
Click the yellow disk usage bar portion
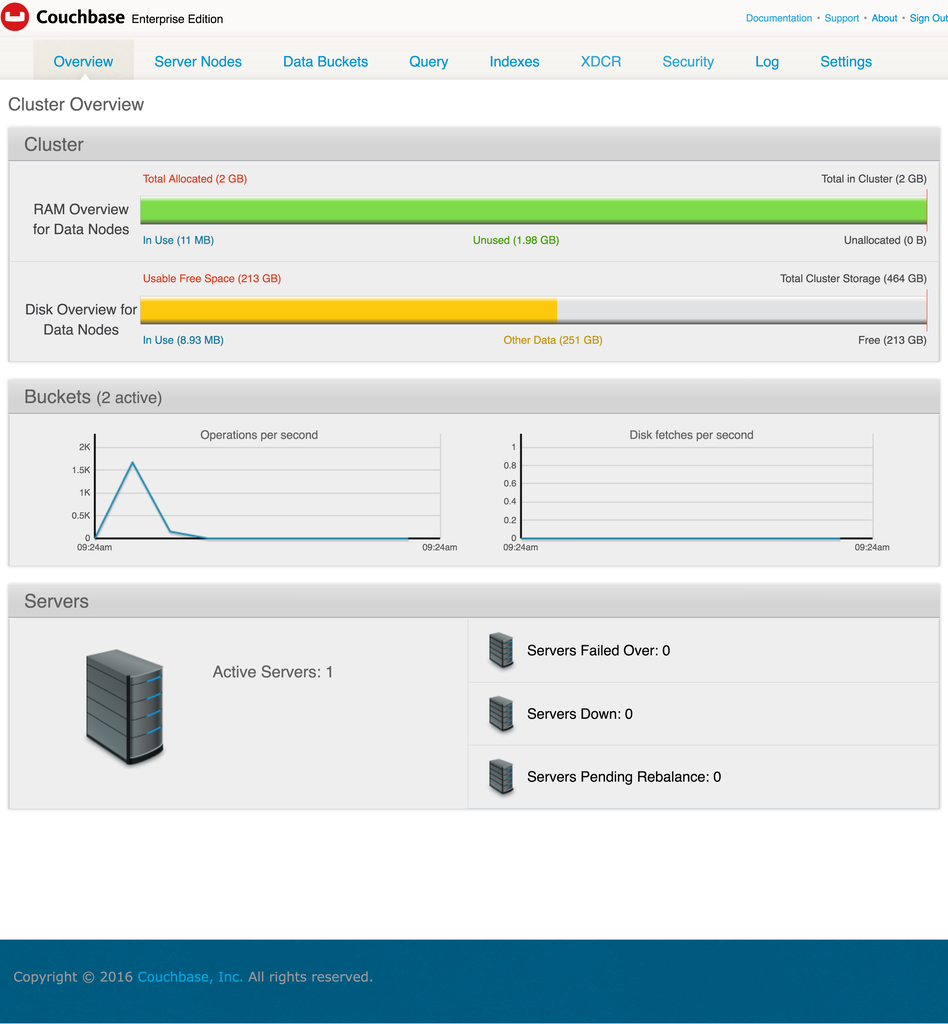[x=349, y=310]
